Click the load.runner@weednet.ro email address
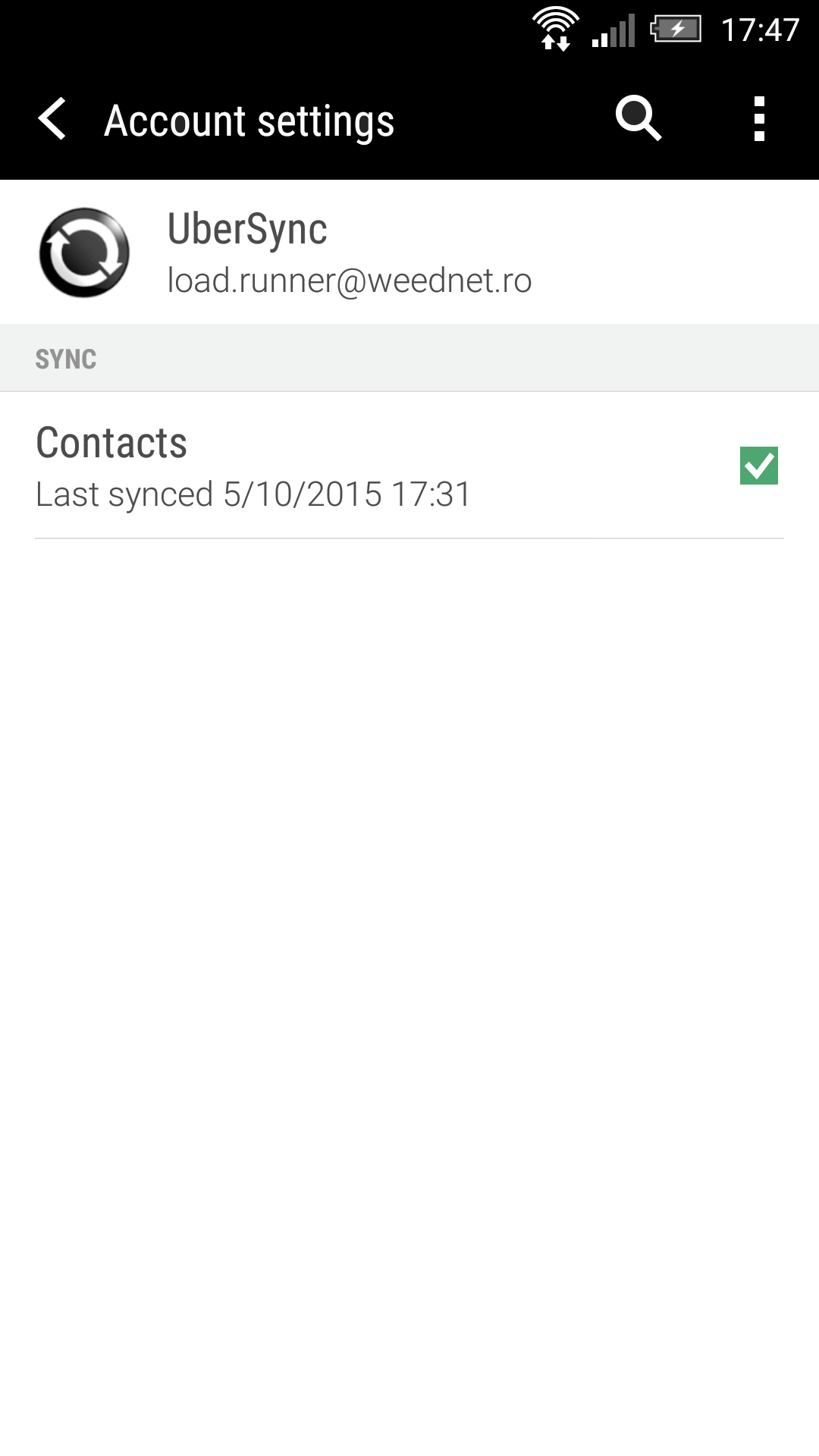The image size is (819, 1456). point(350,281)
